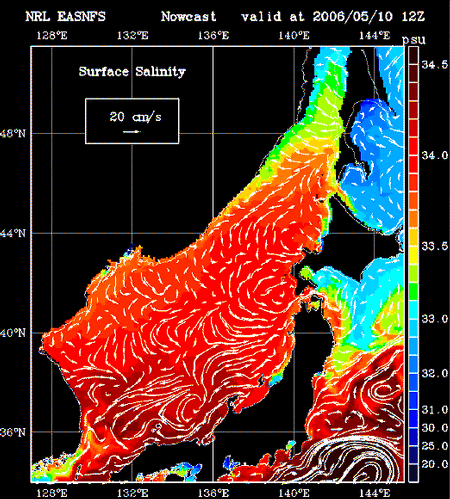Click the valid date 2006/05/10 12Z
This screenshot has width=450, height=499.
tap(369, 16)
